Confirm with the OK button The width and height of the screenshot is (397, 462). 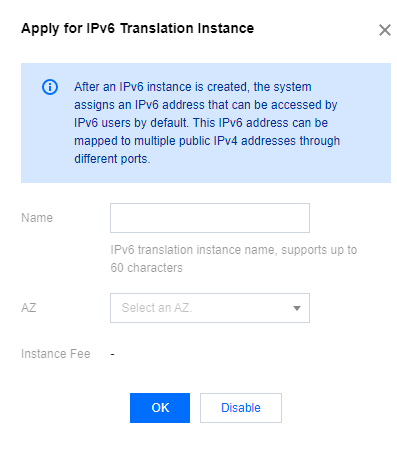(x=160, y=408)
